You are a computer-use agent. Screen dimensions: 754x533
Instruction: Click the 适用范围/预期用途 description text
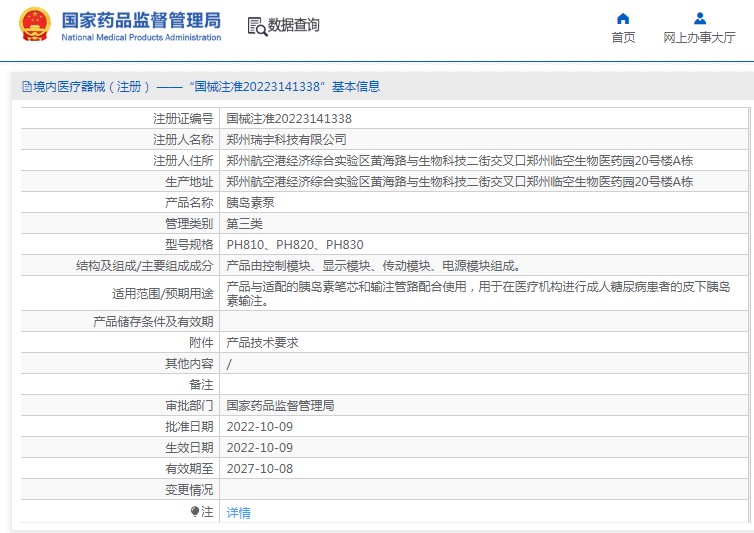(478, 293)
